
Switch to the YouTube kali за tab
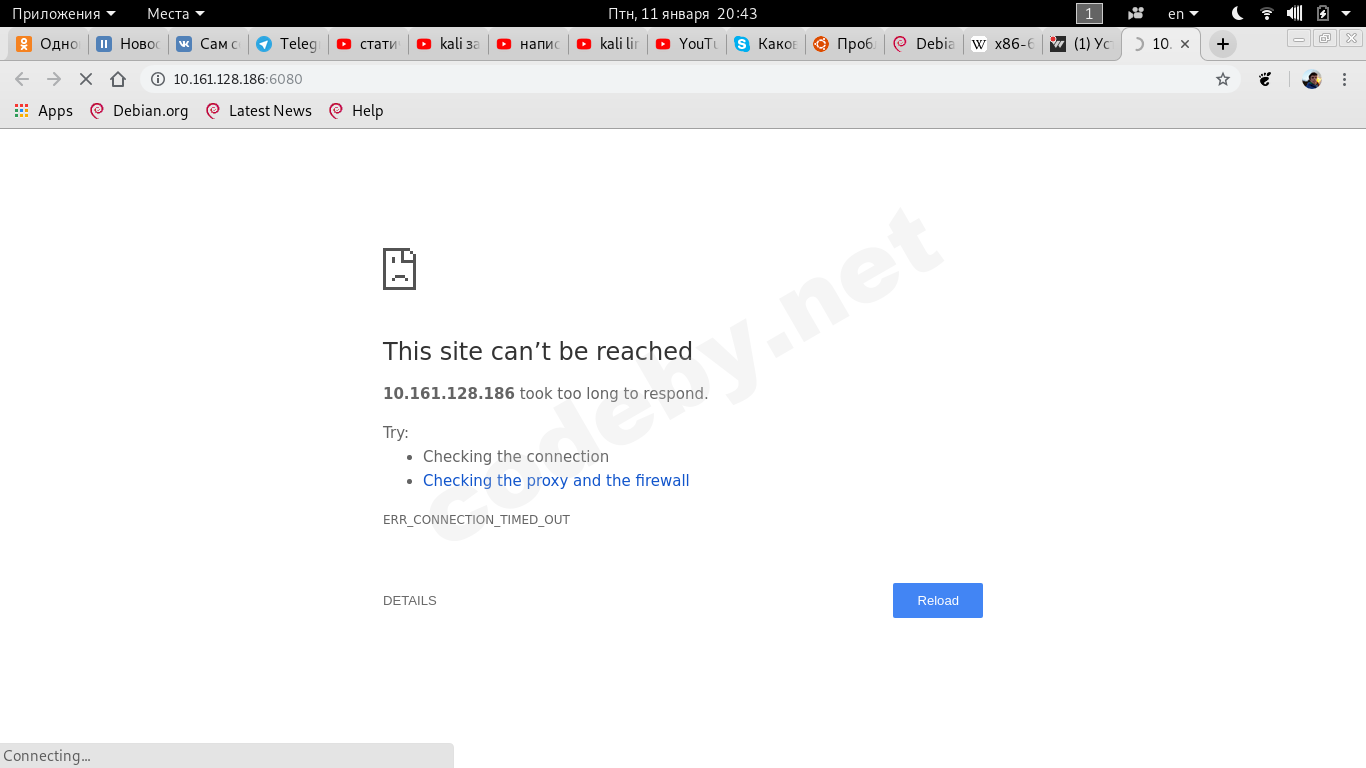pos(448,44)
